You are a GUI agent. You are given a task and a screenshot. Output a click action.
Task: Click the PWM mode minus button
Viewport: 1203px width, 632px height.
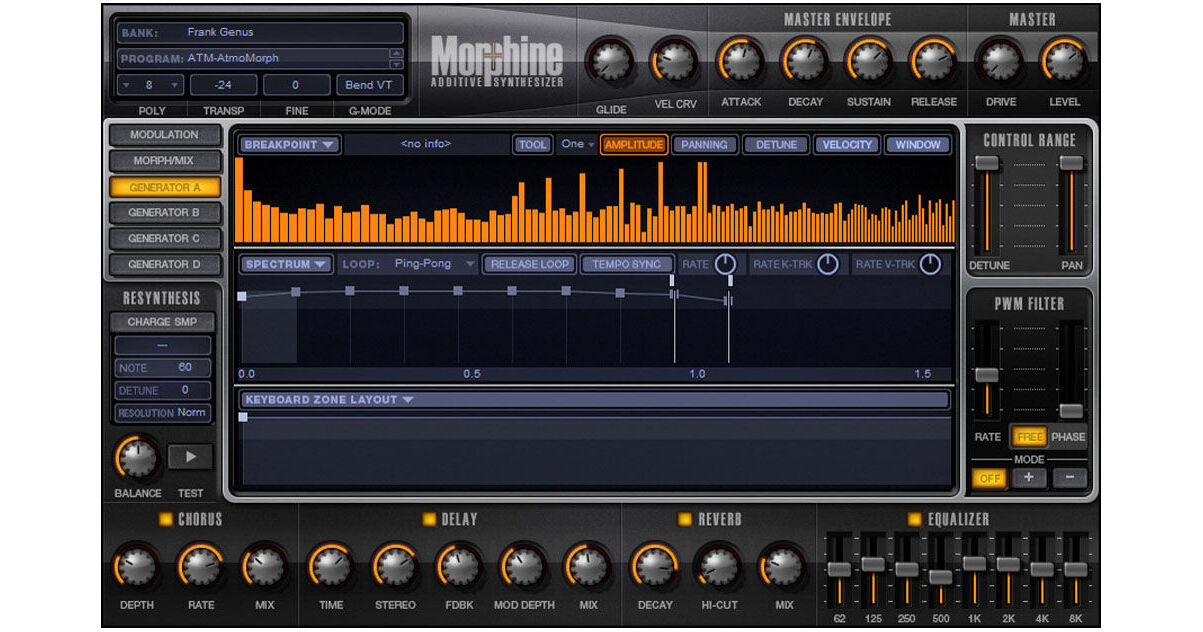(1070, 478)
